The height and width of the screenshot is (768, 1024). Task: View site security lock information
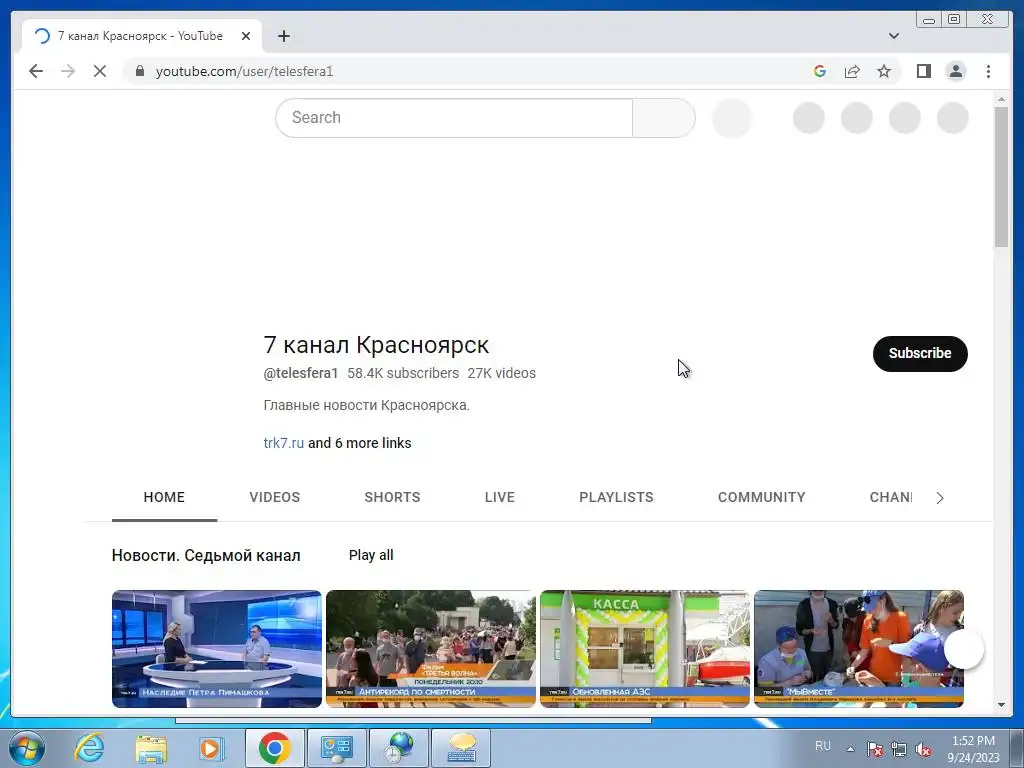coord(140,71)
